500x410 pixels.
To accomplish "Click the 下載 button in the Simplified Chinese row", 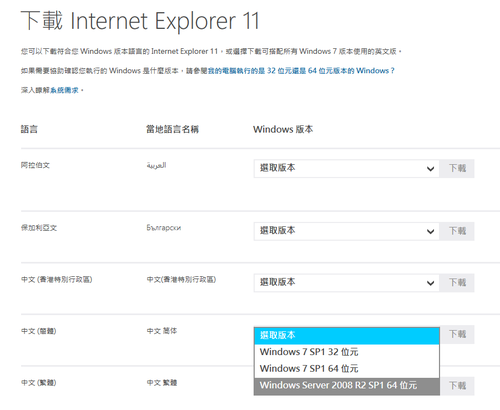I will click(x=457, y=334).
